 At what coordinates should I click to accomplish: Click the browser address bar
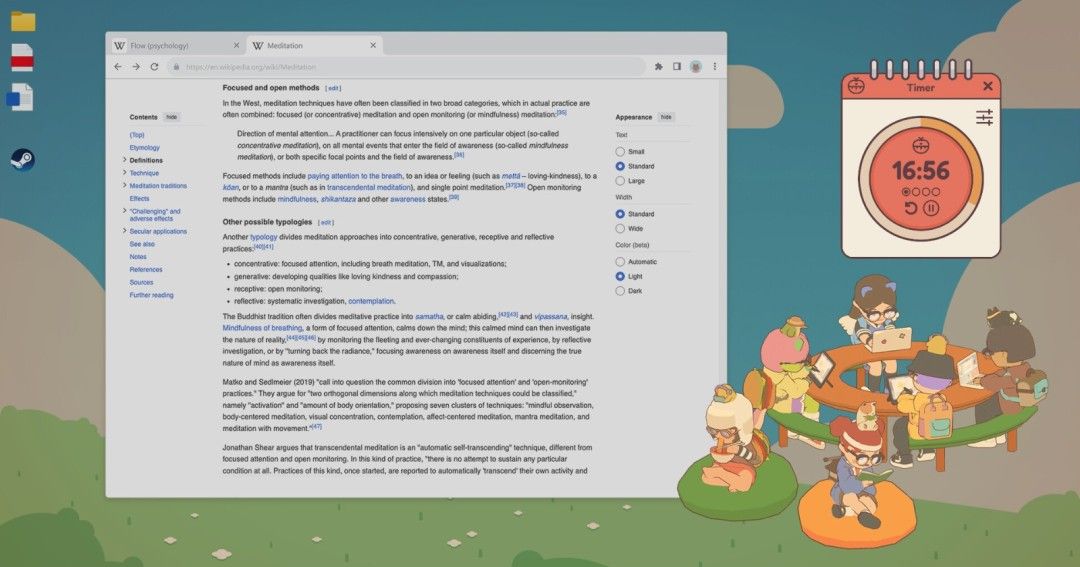[400, 67]
